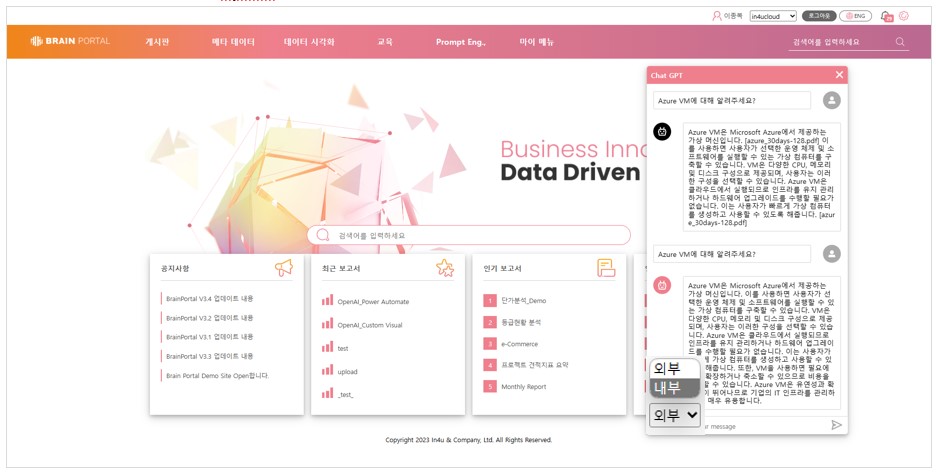Click first Azure VM question bubble
This screenshot has width=936, height=474.
click(732, 100)
